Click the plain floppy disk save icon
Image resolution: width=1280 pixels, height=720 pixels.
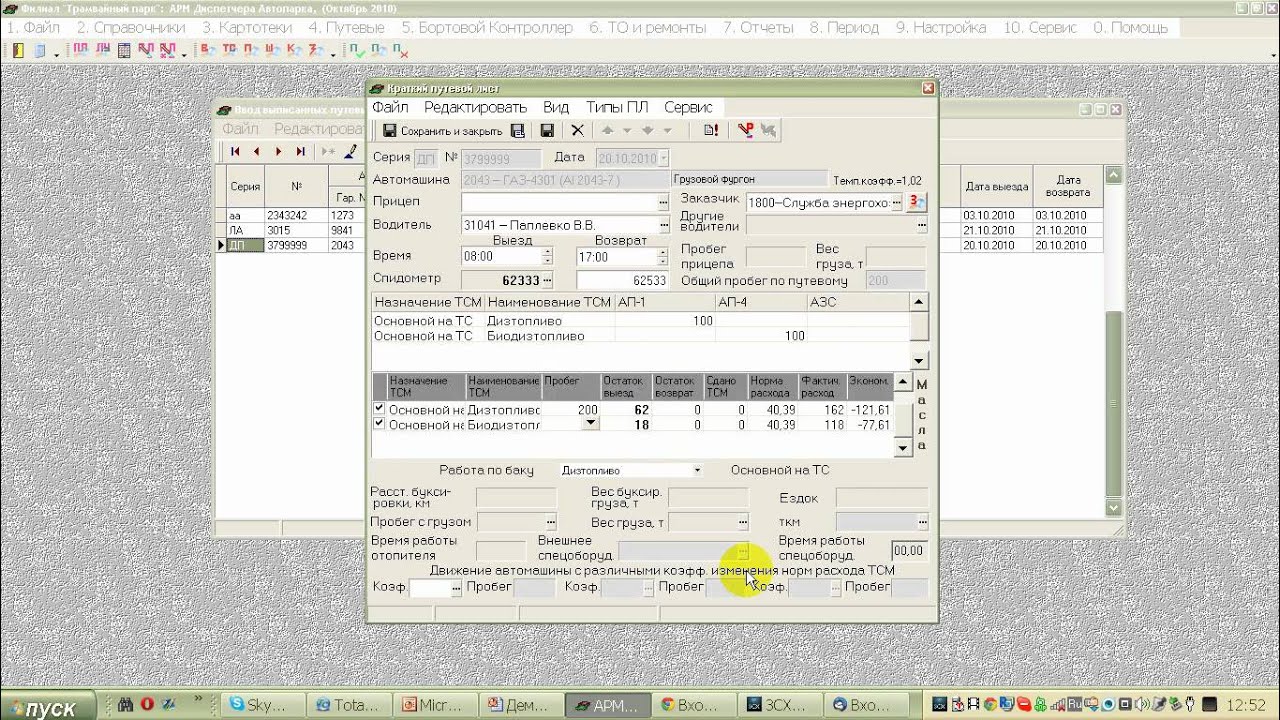click(547, 131)
